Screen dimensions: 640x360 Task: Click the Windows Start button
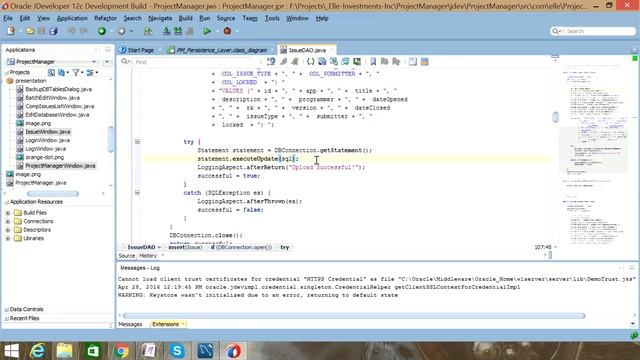[x=11, y=351]
